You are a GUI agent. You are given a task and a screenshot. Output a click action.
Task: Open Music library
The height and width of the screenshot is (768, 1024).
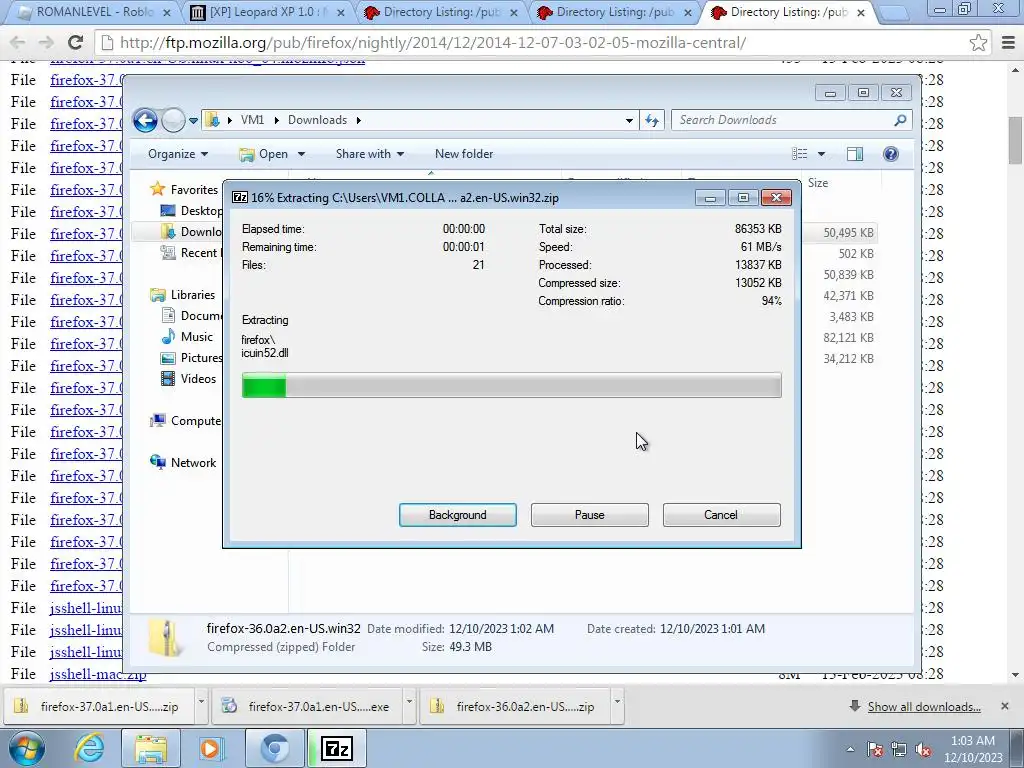(x=187, y=336)
